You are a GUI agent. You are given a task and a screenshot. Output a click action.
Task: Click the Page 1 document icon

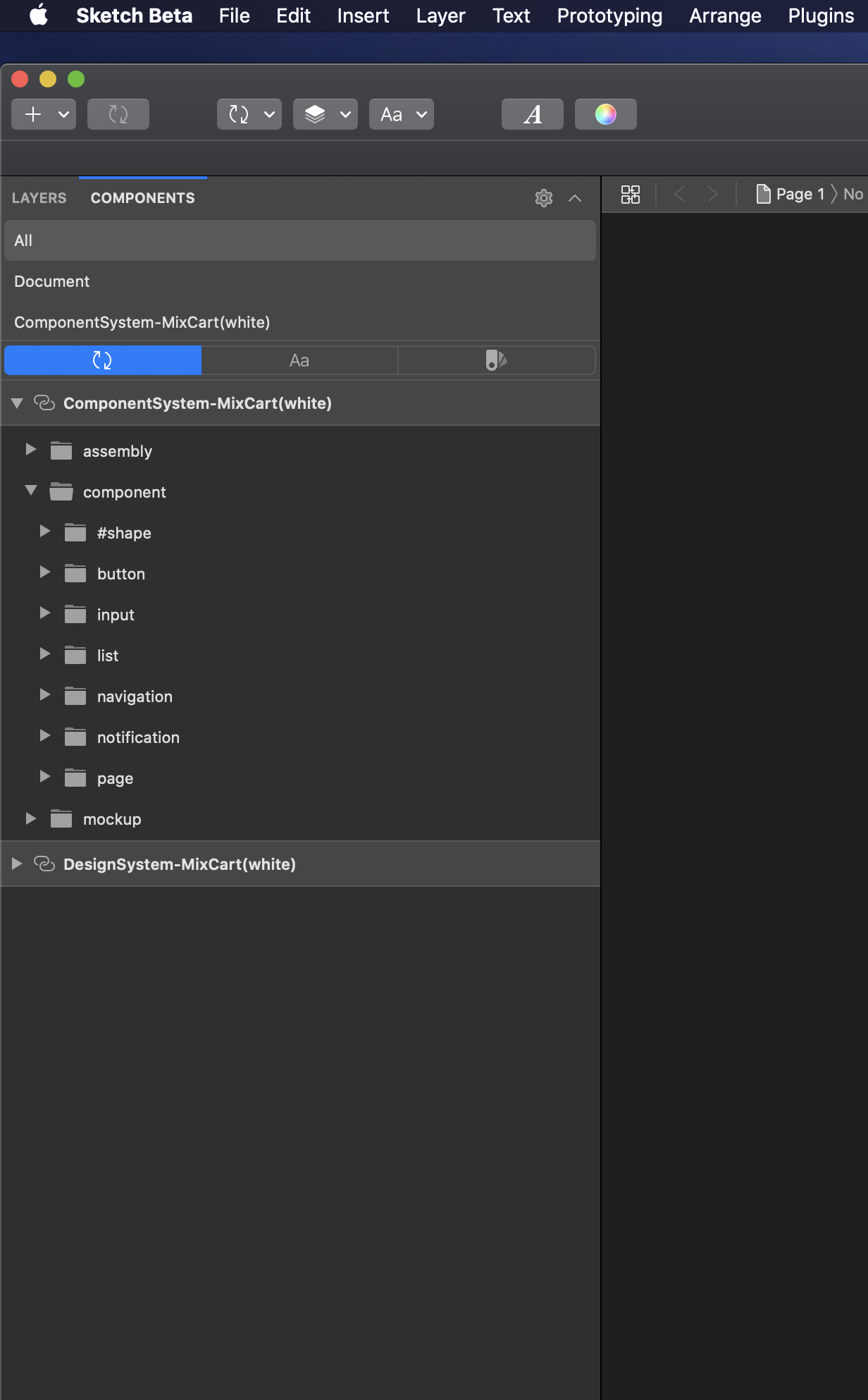pyautogui.click(x=763, y=194)
